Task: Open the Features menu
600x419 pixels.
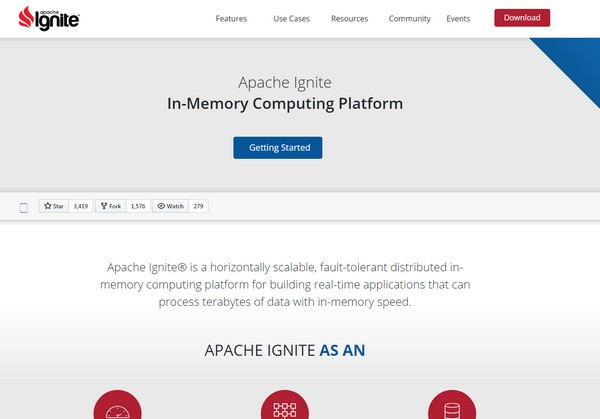Action: click(231, 18)
